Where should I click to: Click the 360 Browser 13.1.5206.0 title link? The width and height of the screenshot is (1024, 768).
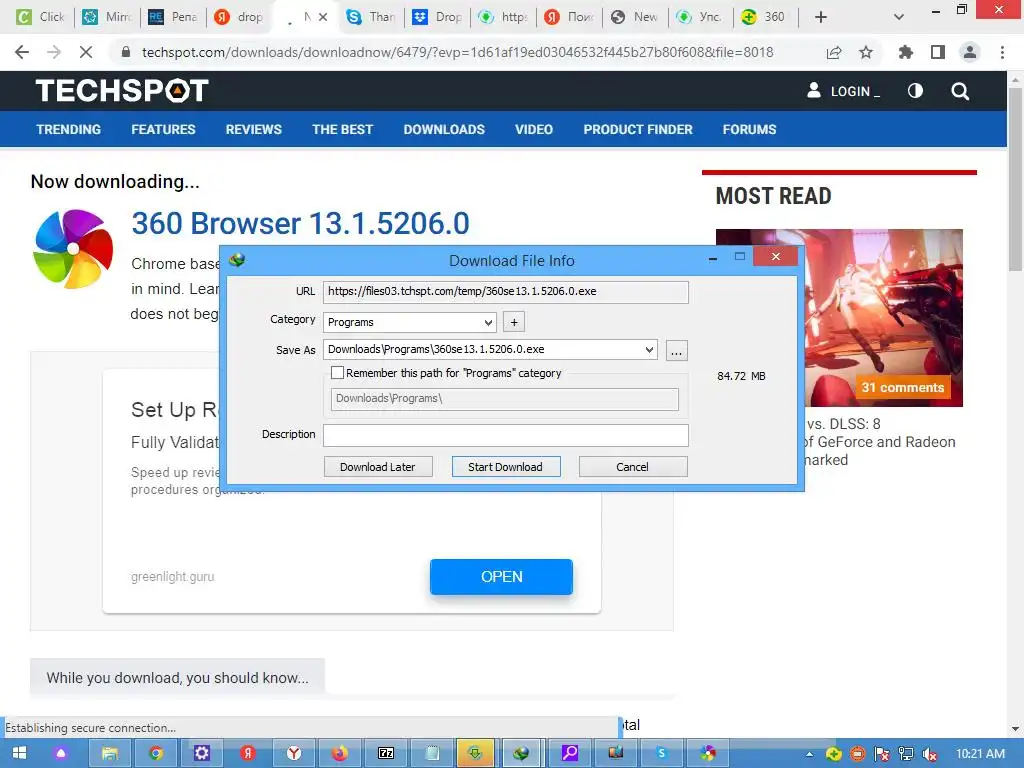tap(300, 223)
